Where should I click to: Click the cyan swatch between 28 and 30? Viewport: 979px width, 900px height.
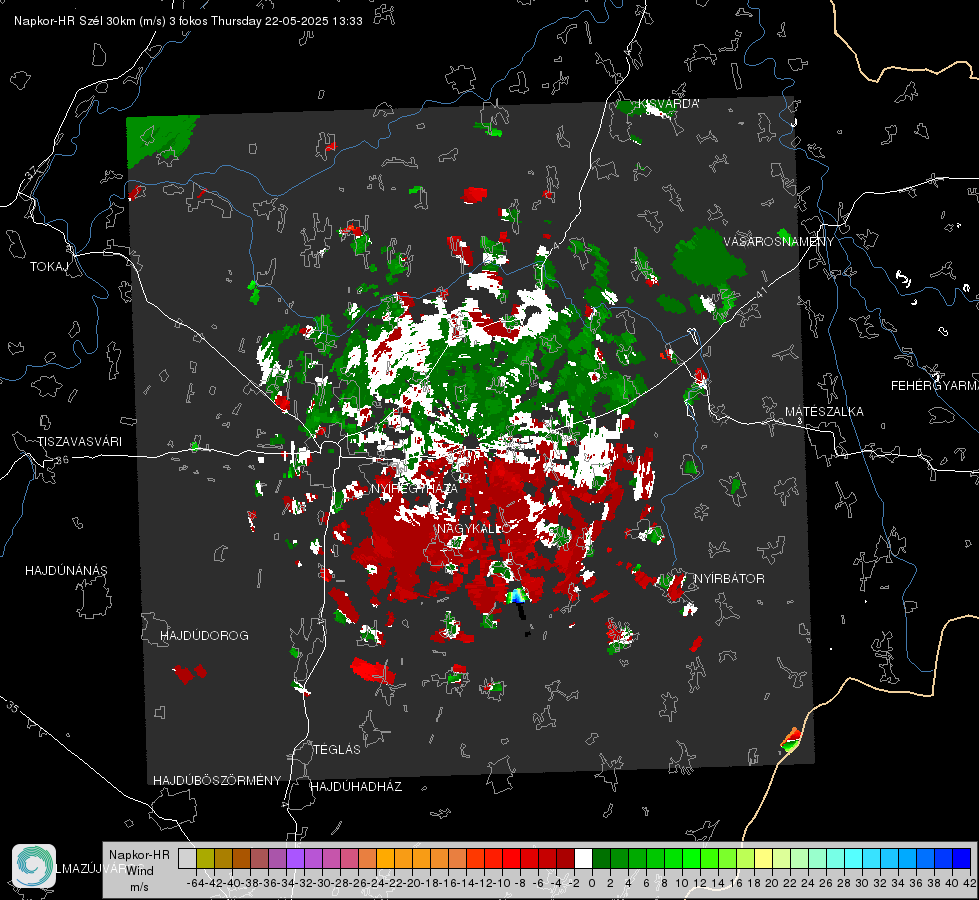tap(854, 858)
